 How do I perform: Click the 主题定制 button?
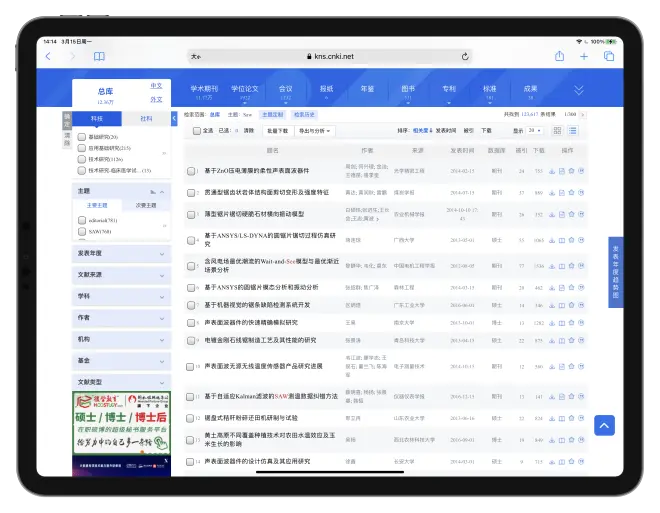[x=272, y=114]
